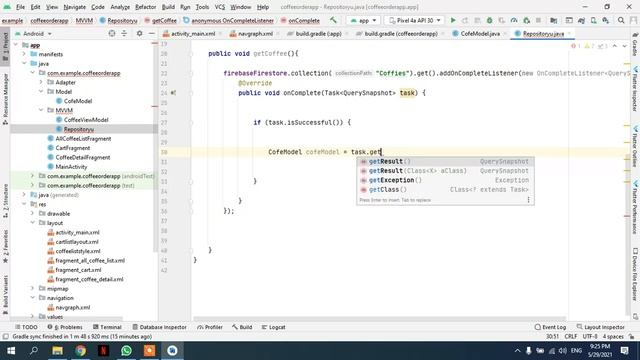640x360 pixels.
Task: Click the Debug app bug icon
Action: [489, 20]
